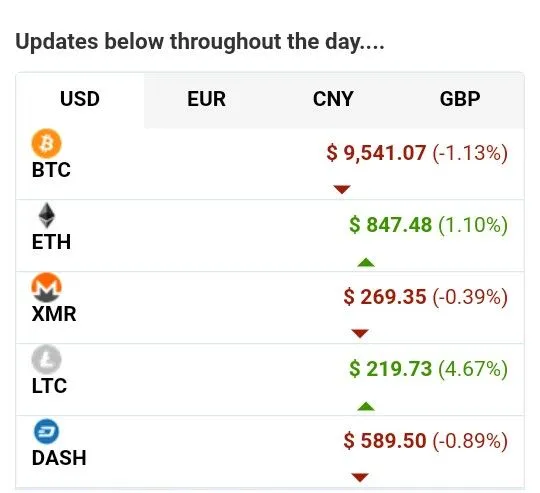Switch to the USD currency tab
This screenshot has width=540, height=493.
tap(80, 99)
